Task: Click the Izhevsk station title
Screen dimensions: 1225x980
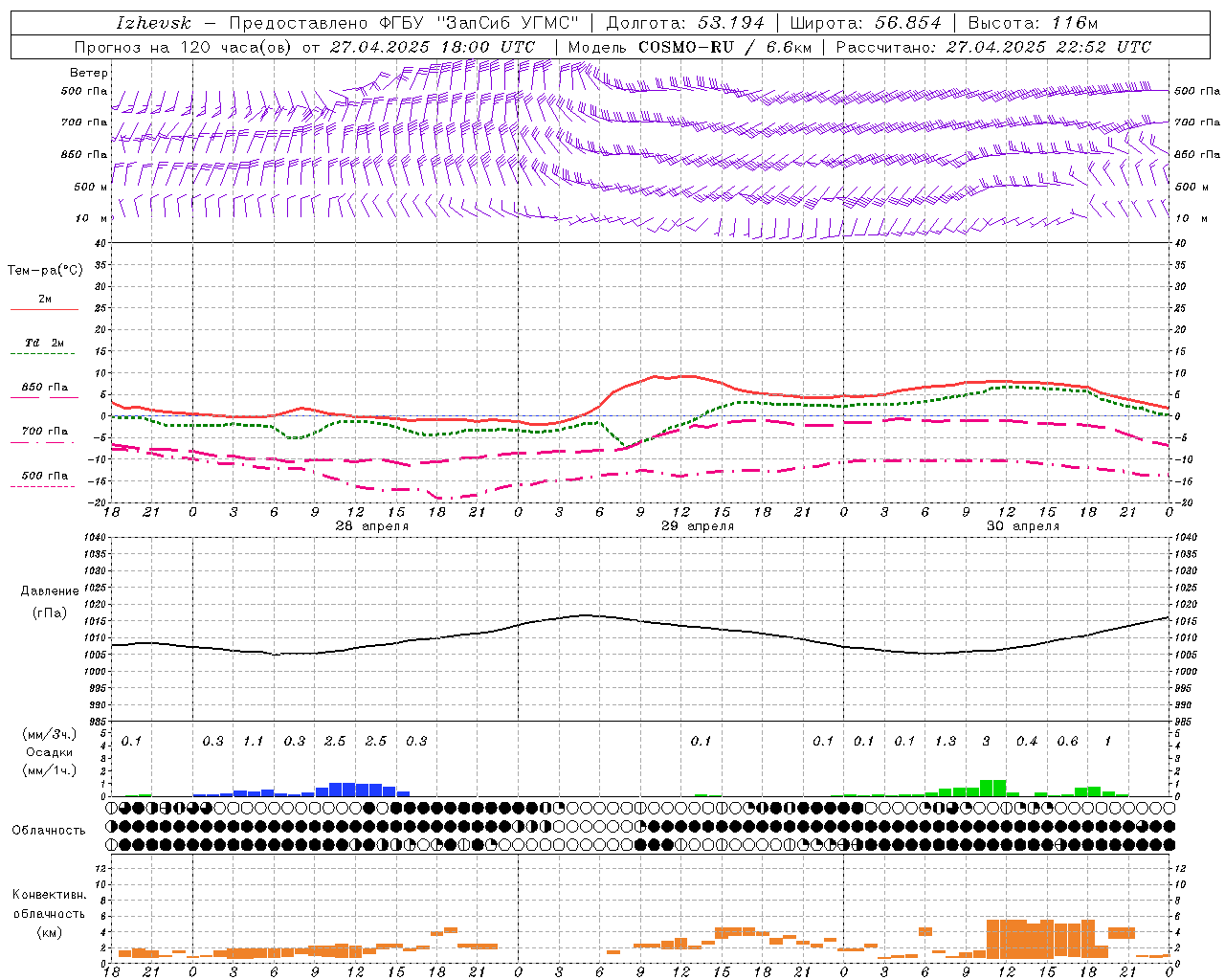Action: pyautogui.click(x=154, y=23)
